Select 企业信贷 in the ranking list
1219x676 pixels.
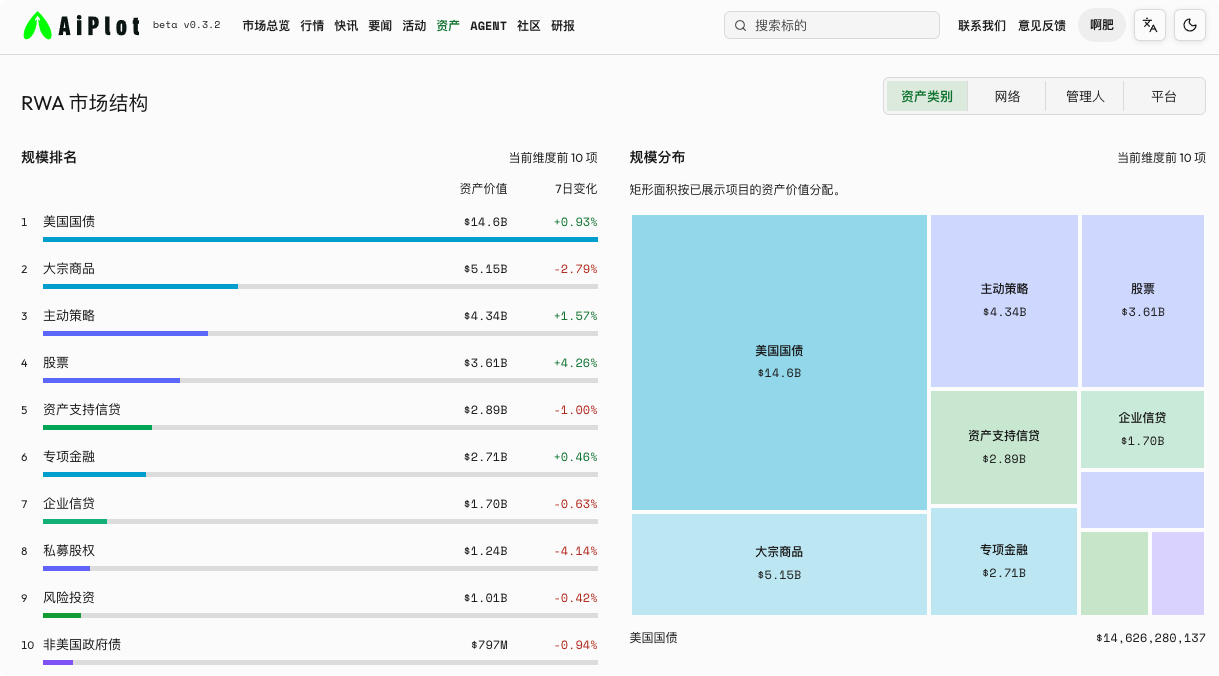point(69,504)
